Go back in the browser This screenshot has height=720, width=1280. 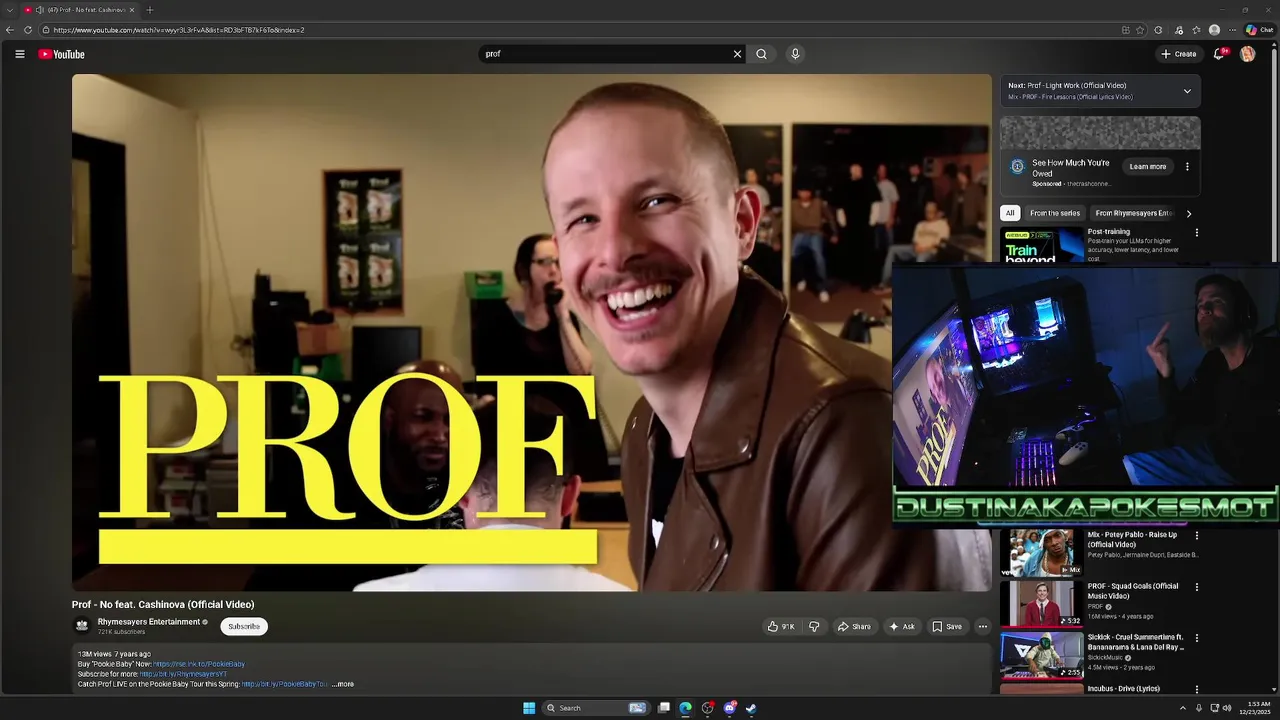(10, 30)
